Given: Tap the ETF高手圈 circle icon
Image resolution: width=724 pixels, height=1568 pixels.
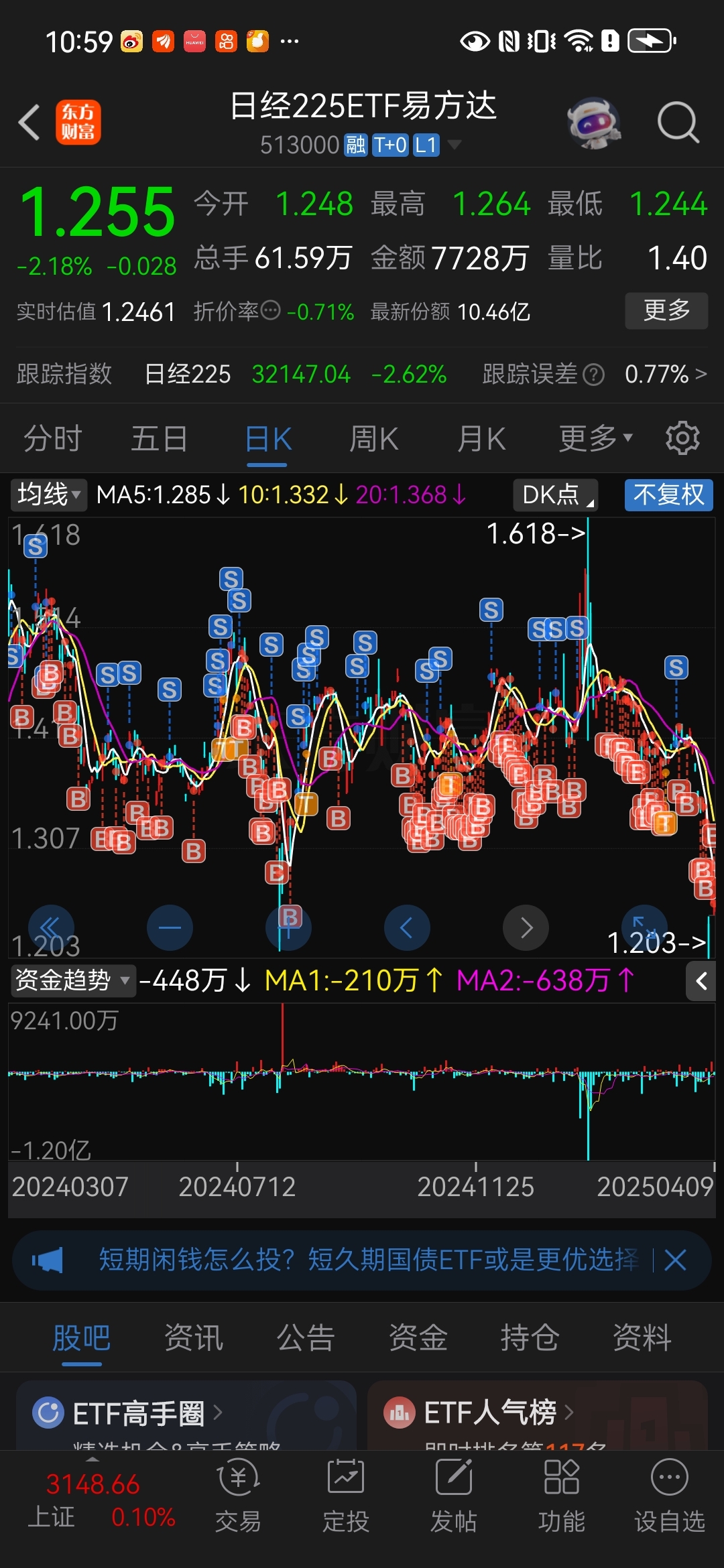Looking at the screenshot, I should pyautogui.click(x=48, y=1413).
